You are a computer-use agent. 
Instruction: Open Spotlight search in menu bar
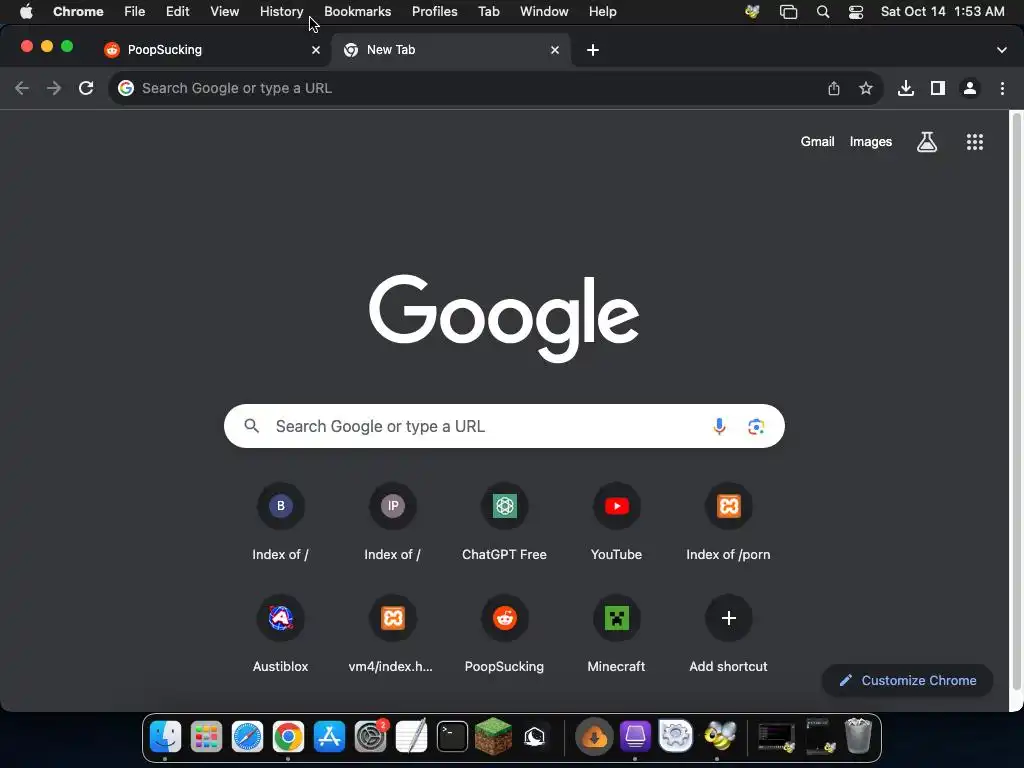tap(823, 12)
